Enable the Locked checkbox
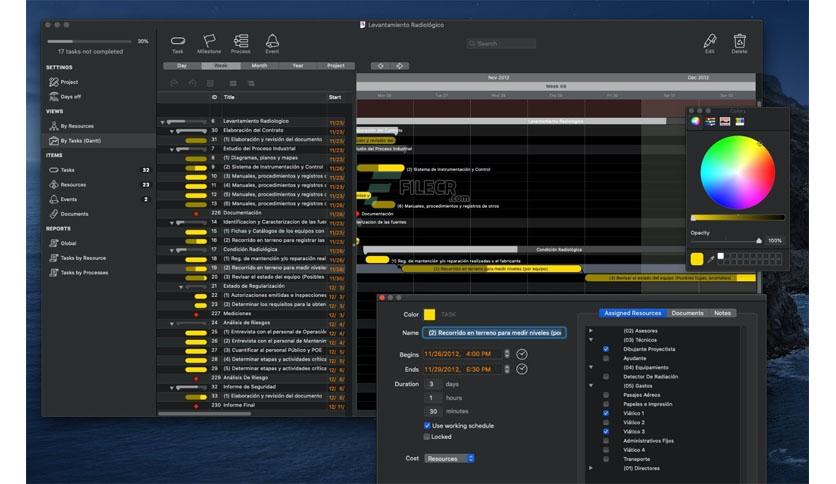Screen dimensions: 836x484 pos(427,437)
